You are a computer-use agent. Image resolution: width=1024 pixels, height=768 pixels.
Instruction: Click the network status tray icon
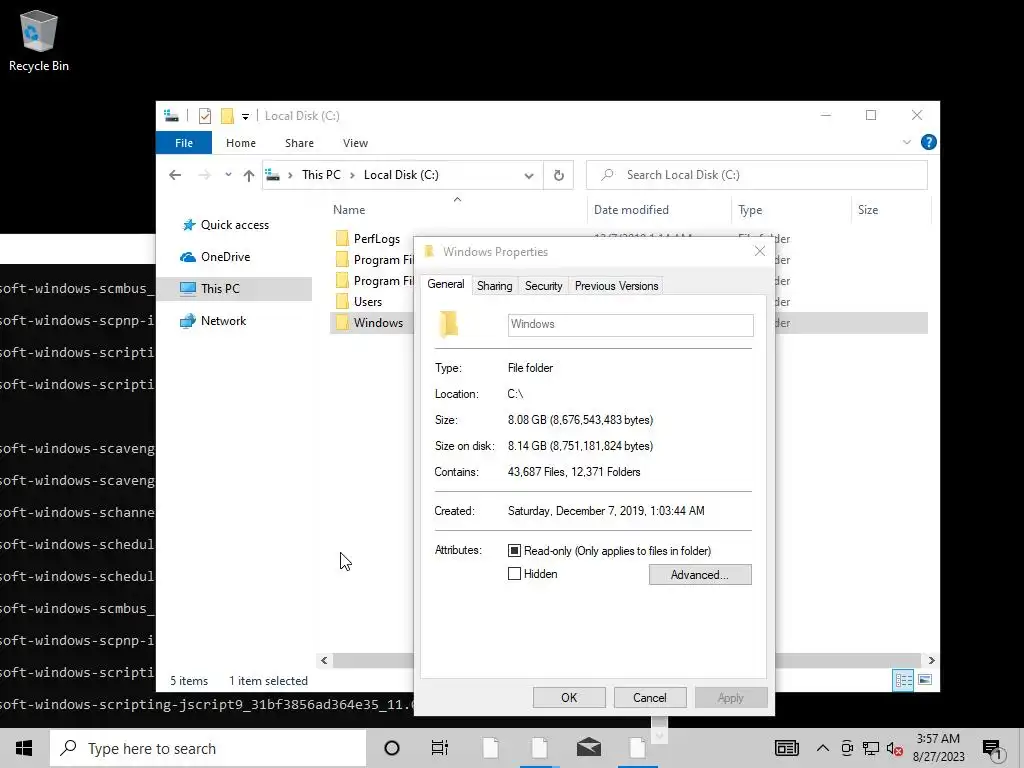tap(870, 748)
